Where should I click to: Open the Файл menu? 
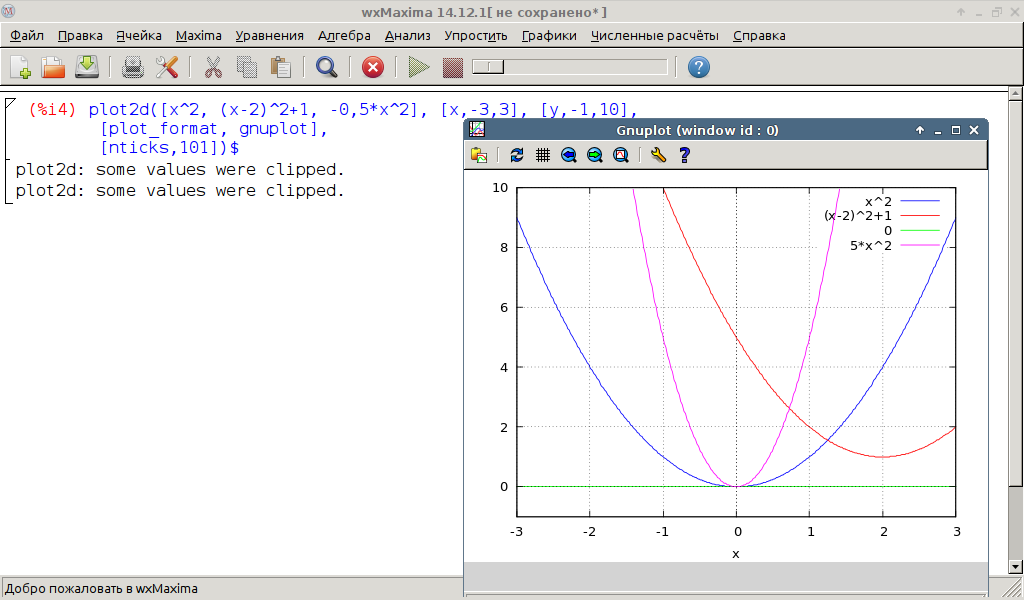click(27, 35)
